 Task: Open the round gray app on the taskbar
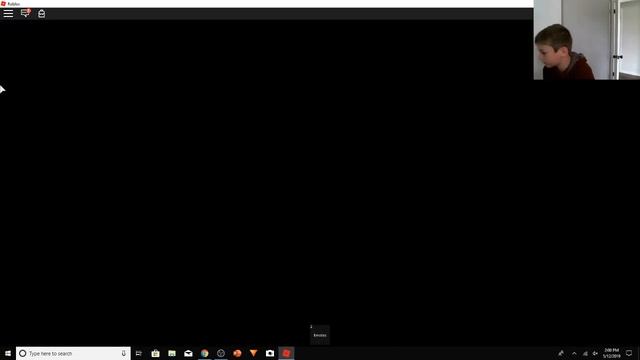(x=221, y=353)
